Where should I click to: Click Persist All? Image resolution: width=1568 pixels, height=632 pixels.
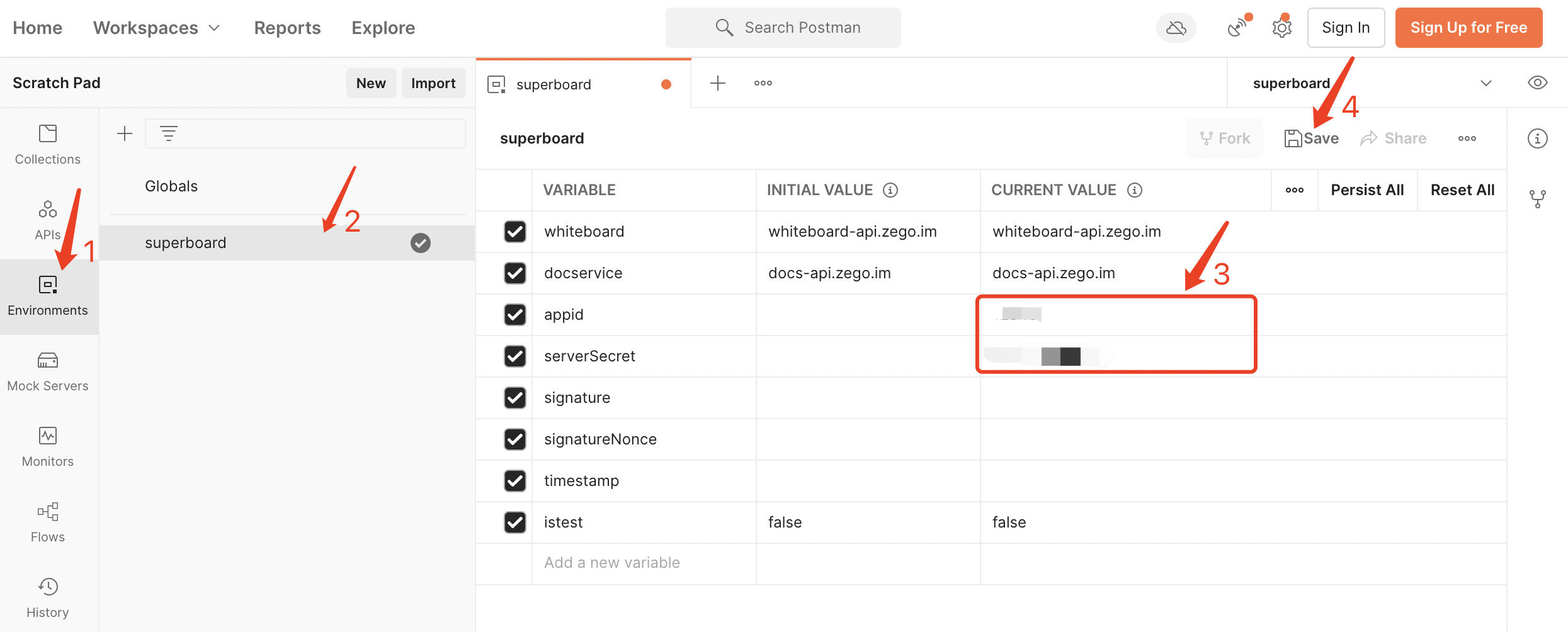click(1367, 190)
